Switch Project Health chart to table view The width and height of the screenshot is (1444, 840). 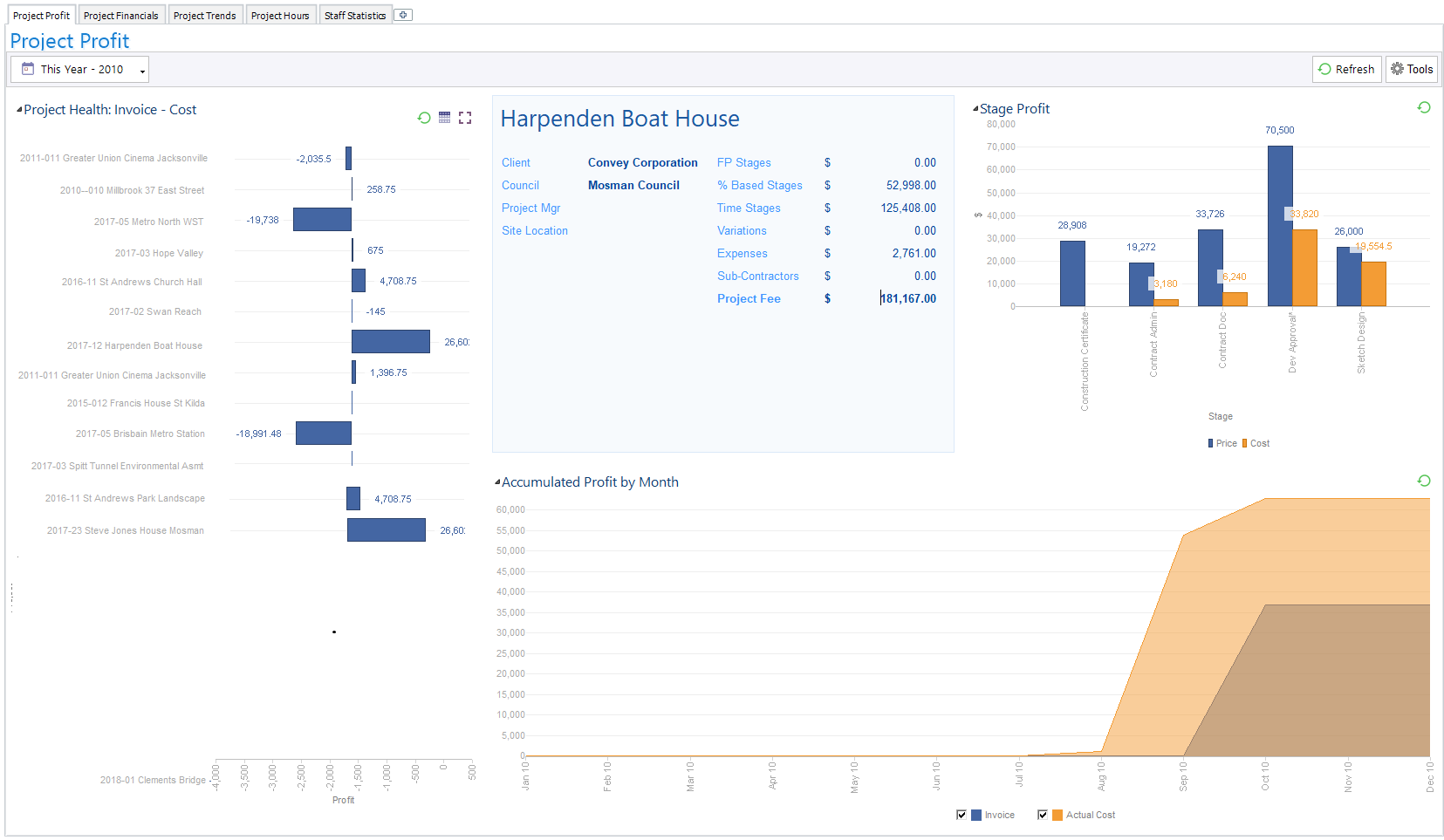(444, 117)
